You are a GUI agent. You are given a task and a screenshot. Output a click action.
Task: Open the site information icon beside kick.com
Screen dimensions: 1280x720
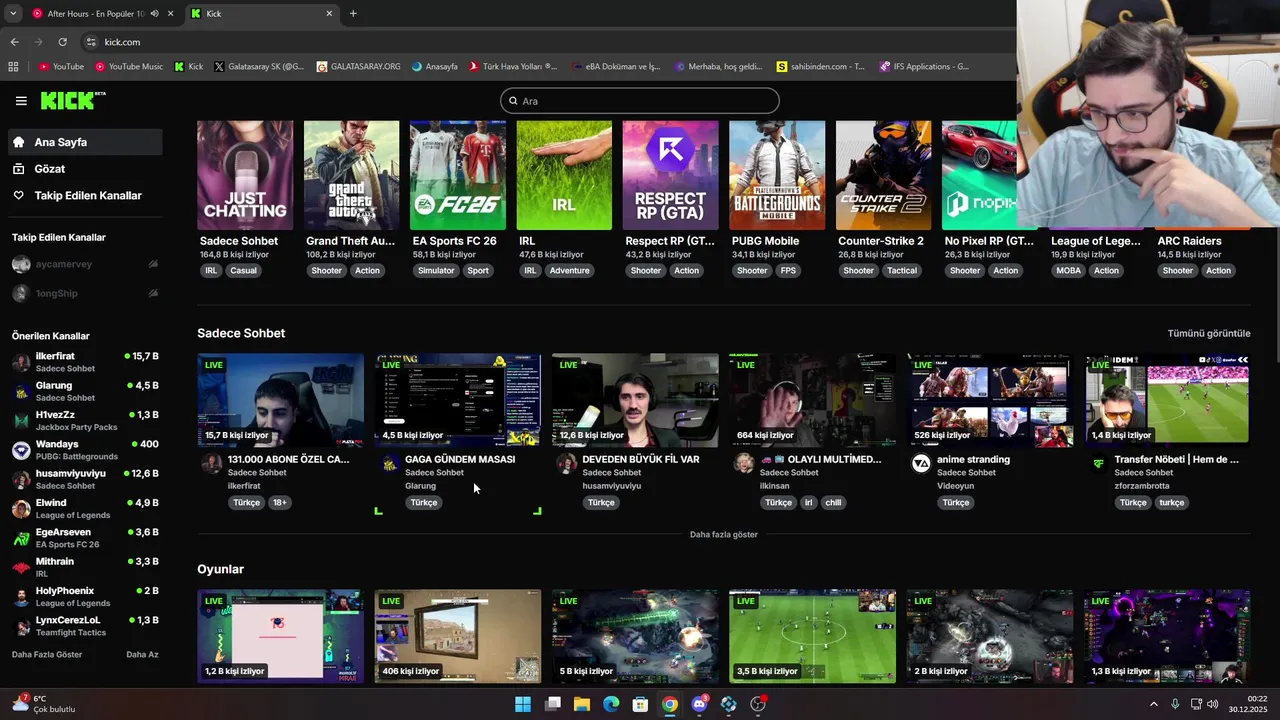[91, 42]
